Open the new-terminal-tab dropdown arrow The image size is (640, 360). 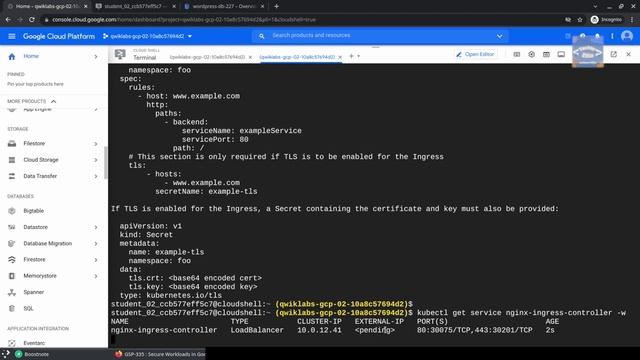pyautogui.click(x=359, y=56)
